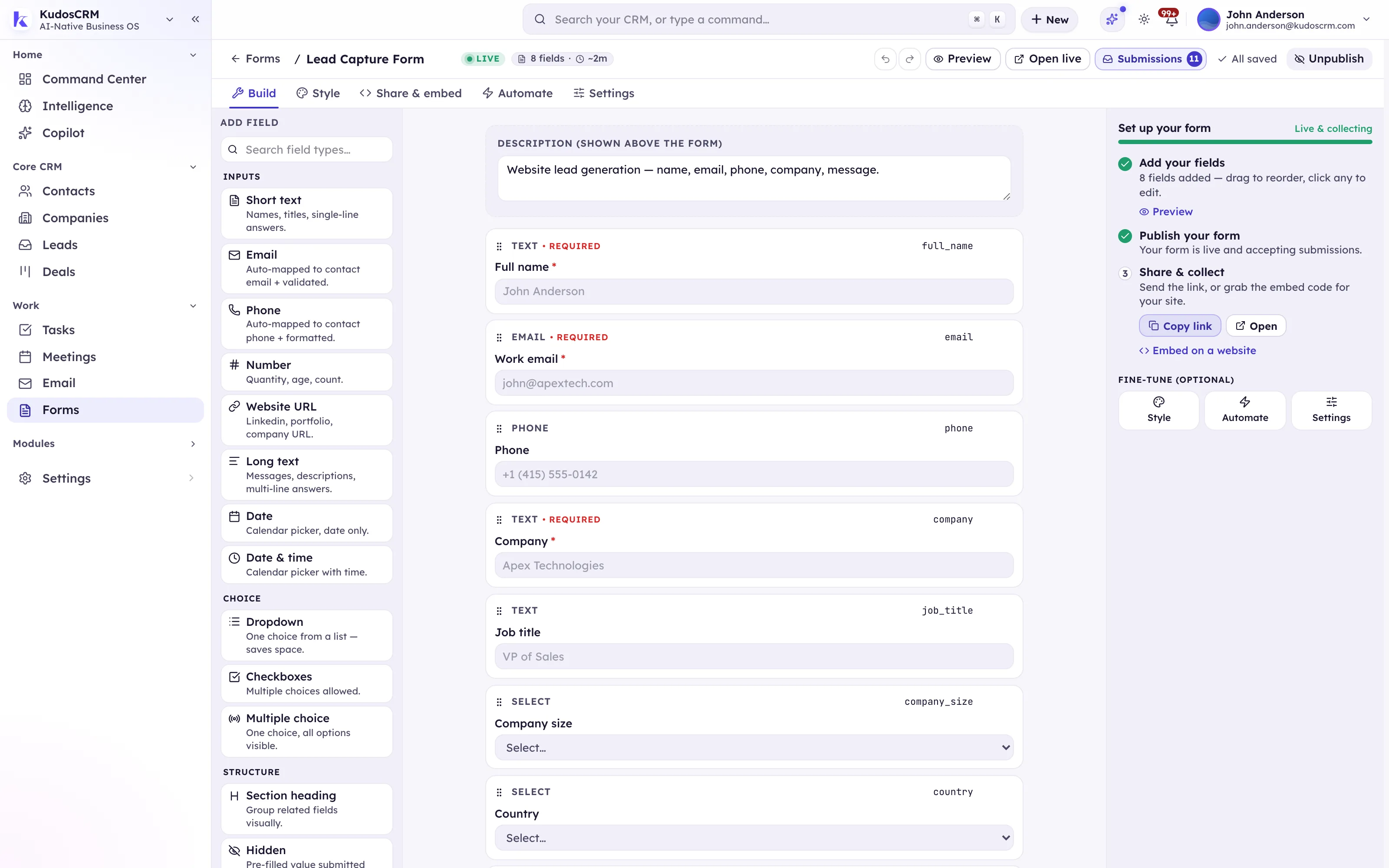Image resolution: width=1389 pixels, height=868 pixels.
Task: Open user account menu chevron
Action: click(1366, 19)
